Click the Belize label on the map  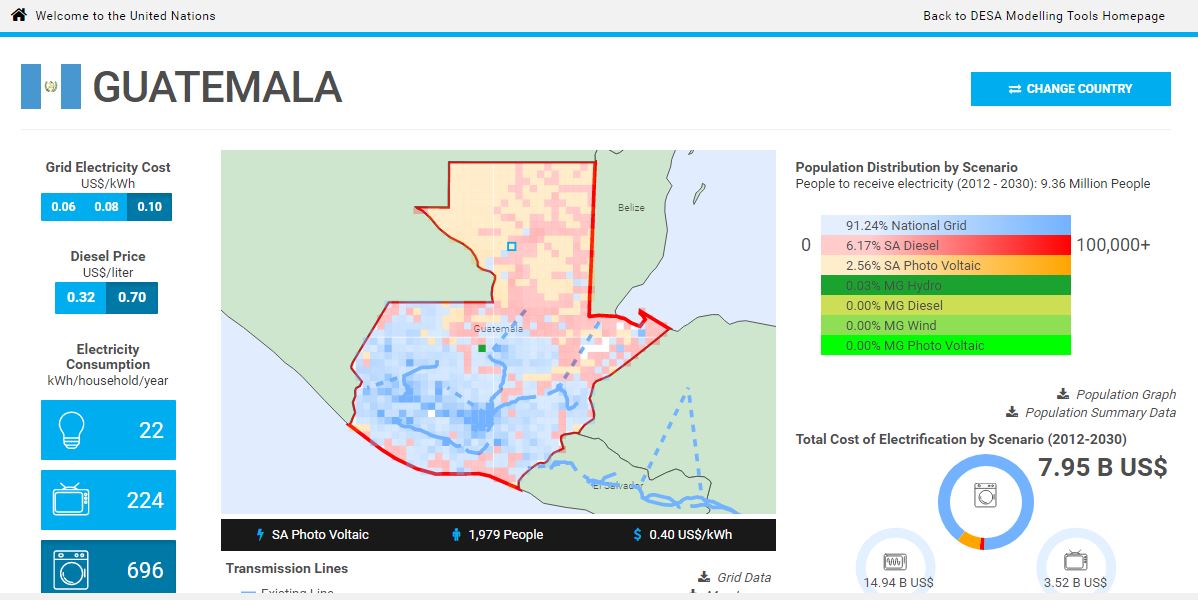pos(631,207)
